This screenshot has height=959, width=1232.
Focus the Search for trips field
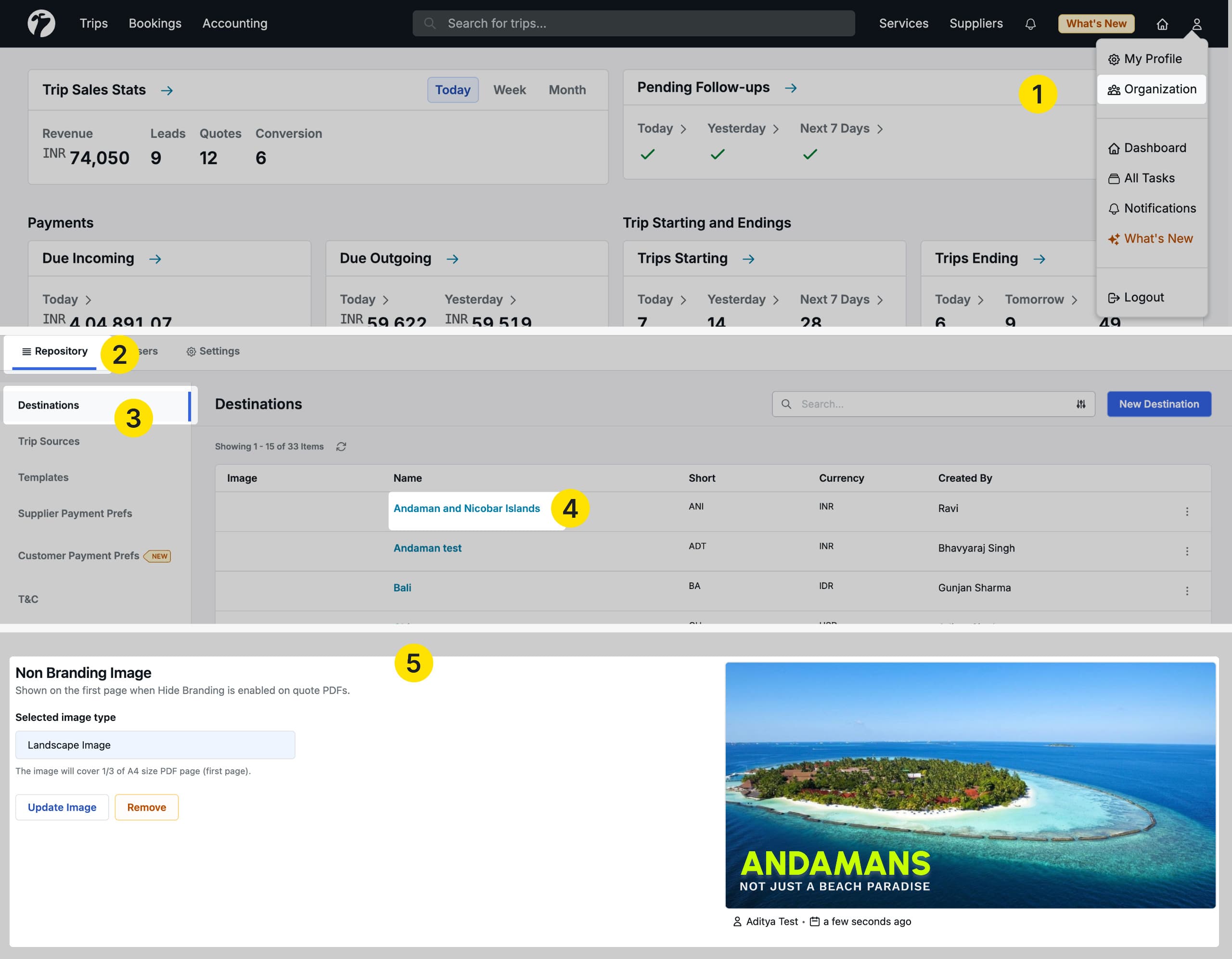[633, 23]
